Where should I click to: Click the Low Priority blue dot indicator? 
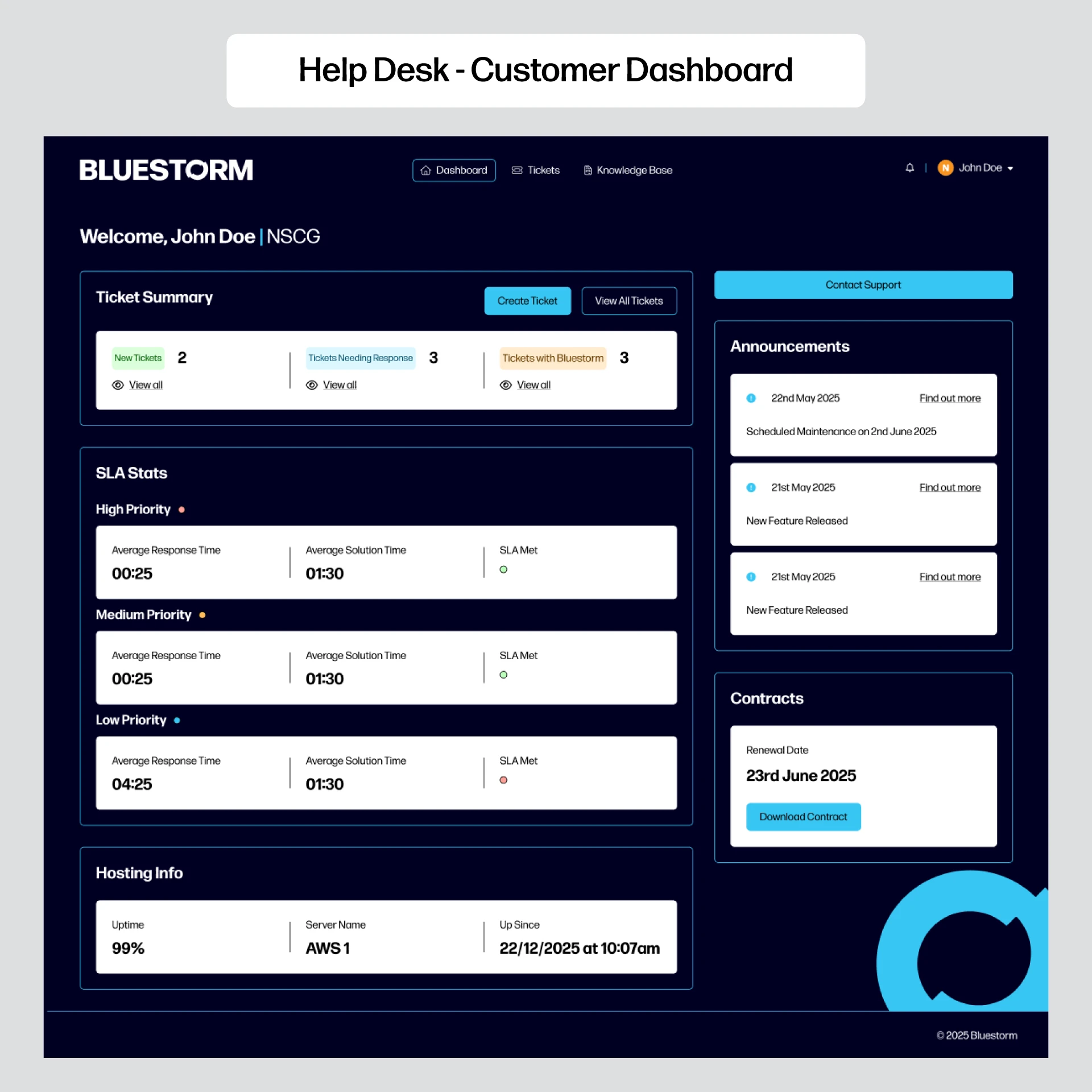click(x=177, y=720)
